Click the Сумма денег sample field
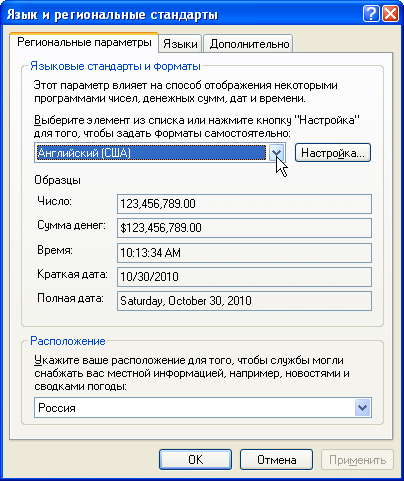Screen dimensions: 404x481 coord(244,228)
